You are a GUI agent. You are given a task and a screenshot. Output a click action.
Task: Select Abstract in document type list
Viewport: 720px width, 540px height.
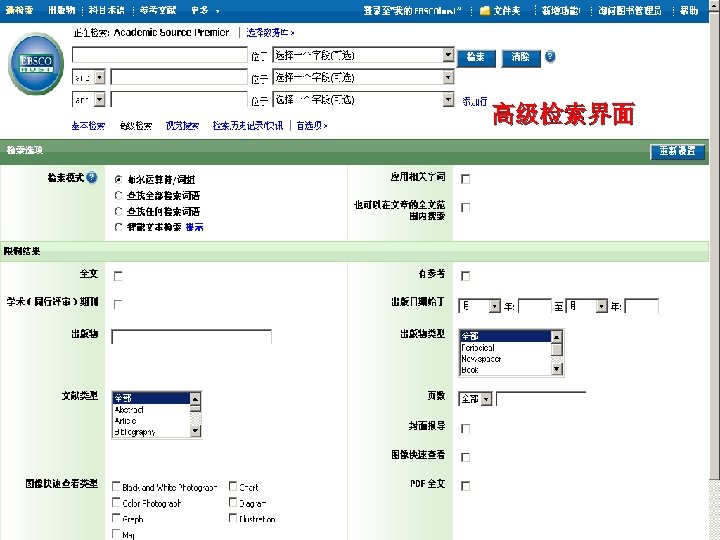click(151, 410)
